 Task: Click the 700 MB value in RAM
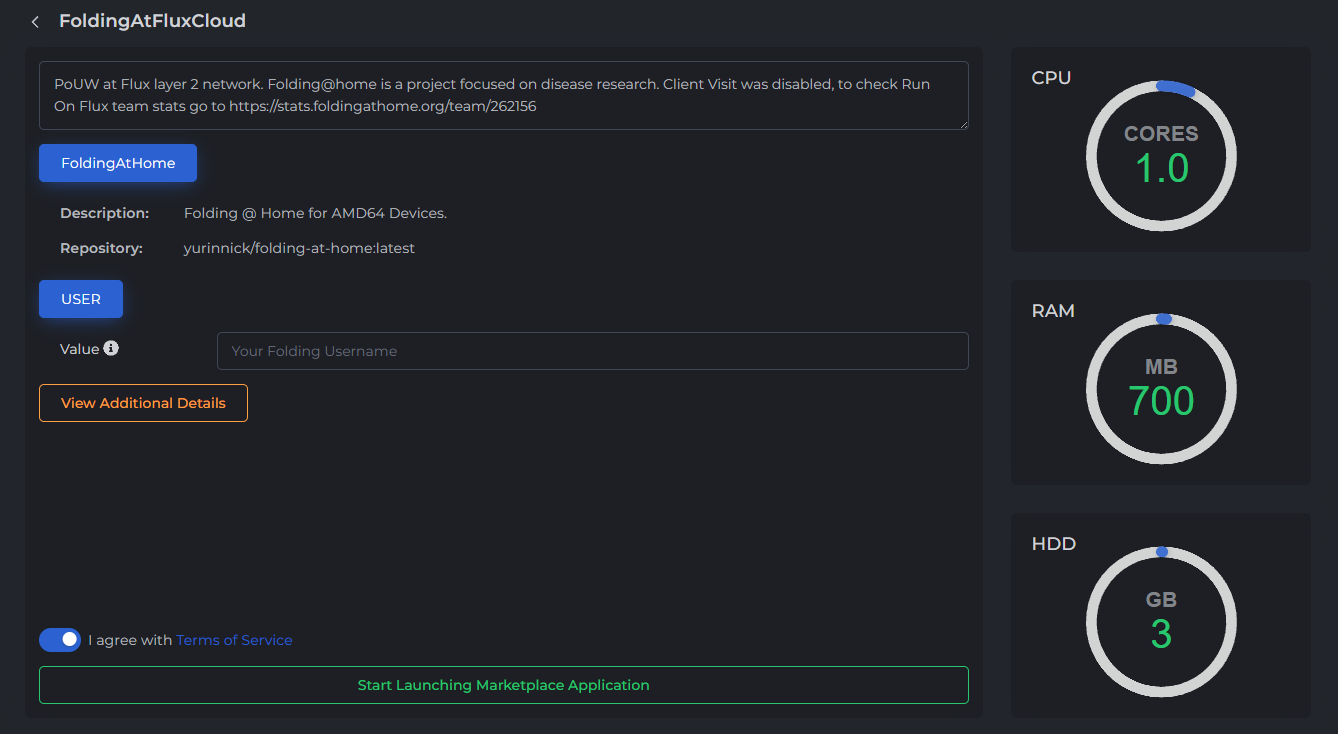(1161, 401)
